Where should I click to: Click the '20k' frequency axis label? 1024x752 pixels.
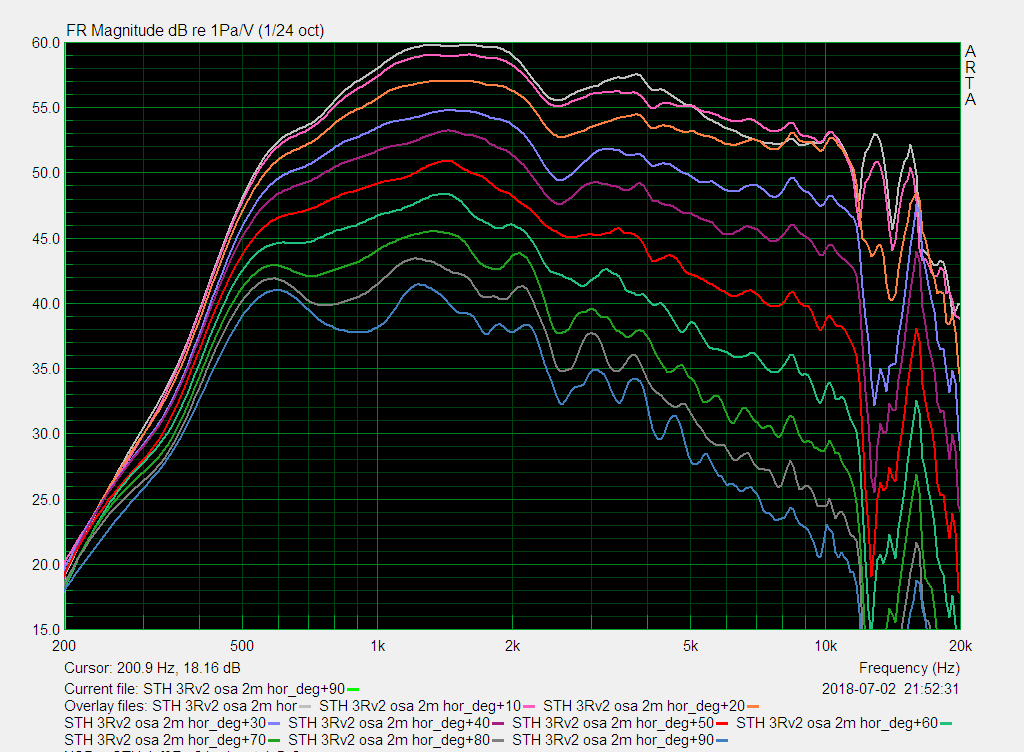(x=961, y=646)
